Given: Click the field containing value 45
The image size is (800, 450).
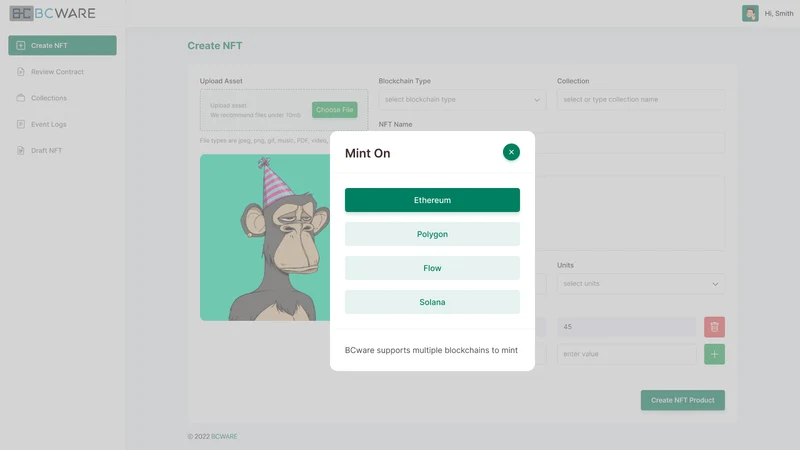Looking at the screenshot, I should click(627, 327).
